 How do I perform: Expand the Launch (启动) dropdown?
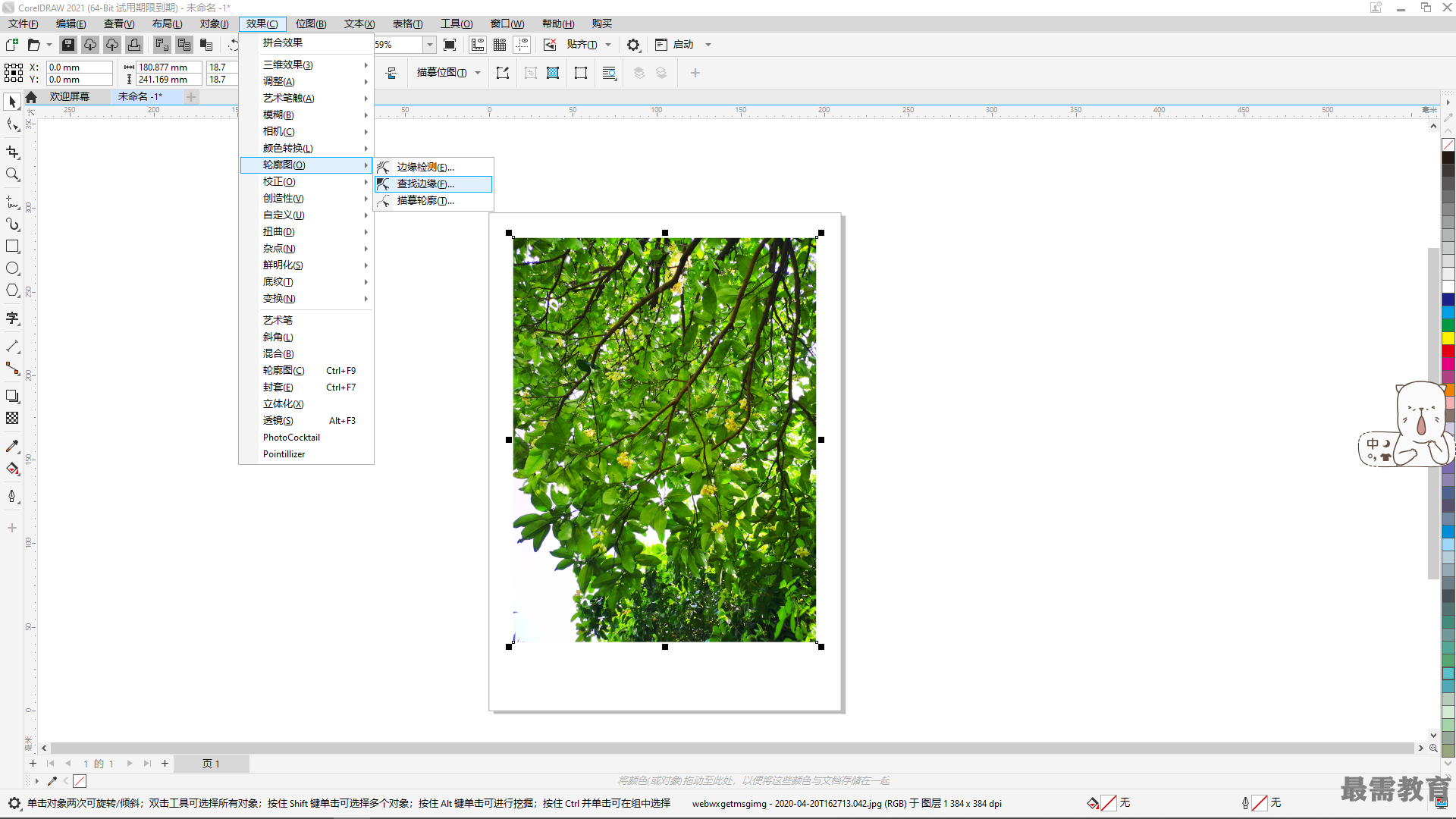point(708,45)
